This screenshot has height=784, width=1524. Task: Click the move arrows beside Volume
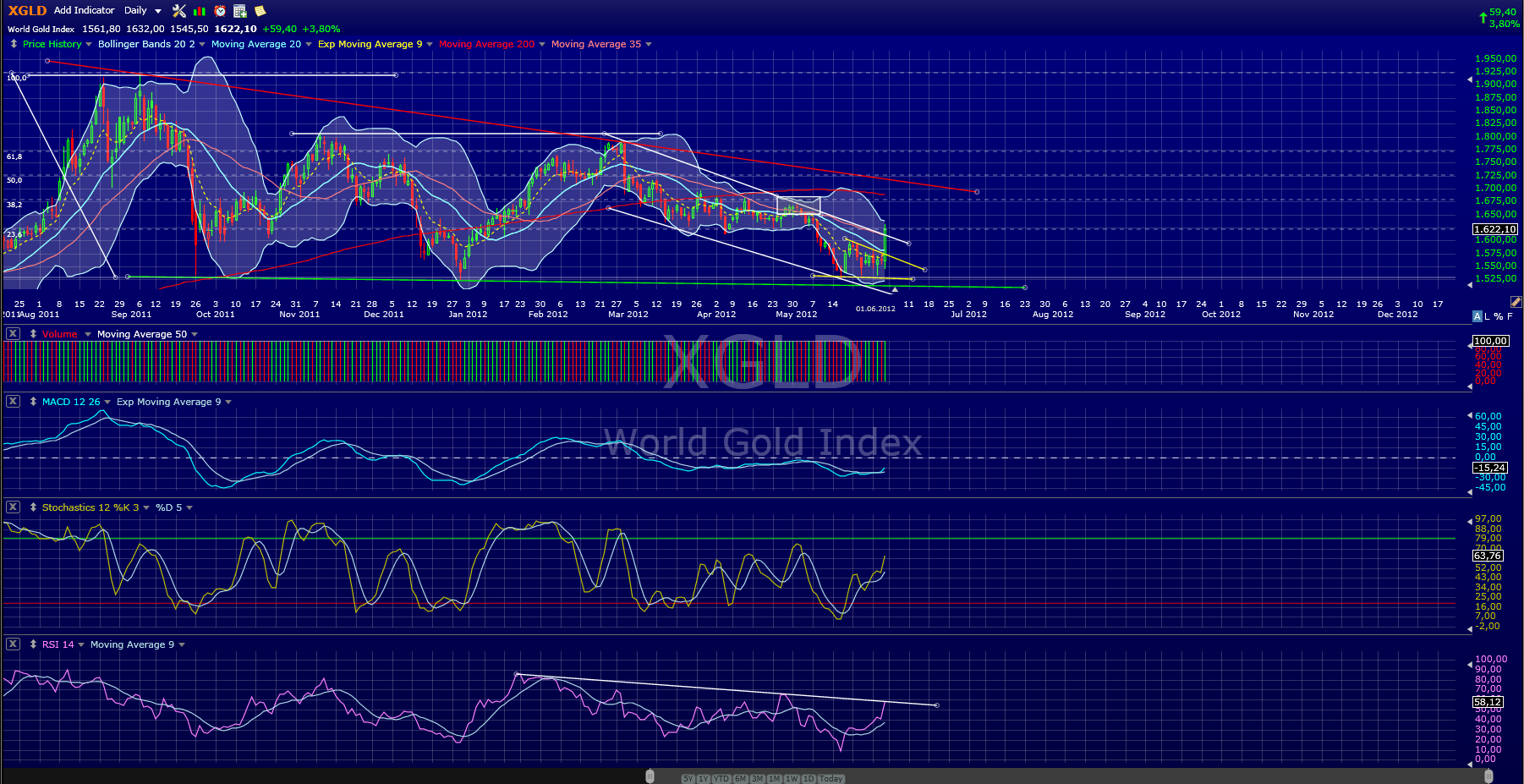tap(33, 334)
